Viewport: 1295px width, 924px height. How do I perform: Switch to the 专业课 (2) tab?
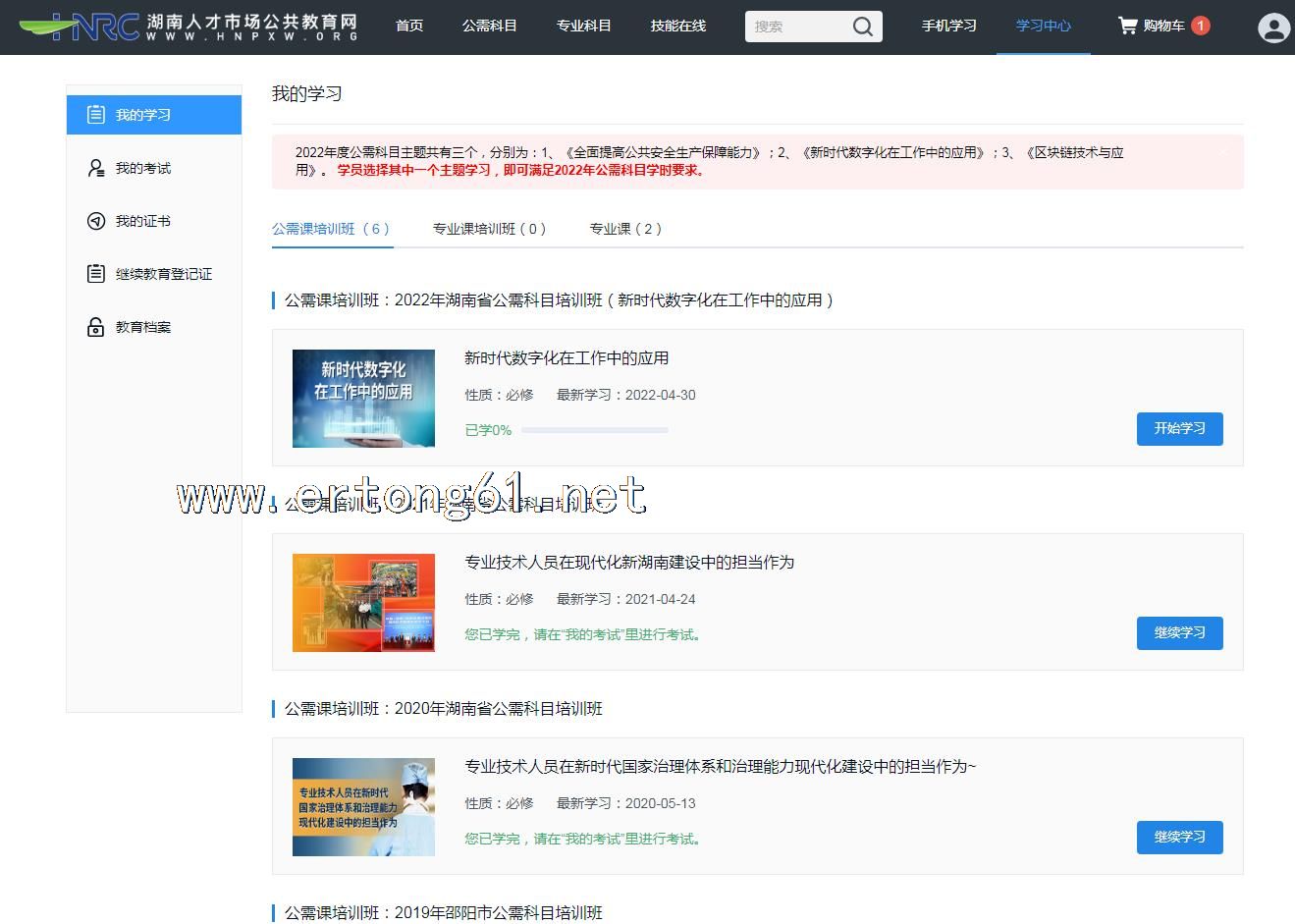625,229
